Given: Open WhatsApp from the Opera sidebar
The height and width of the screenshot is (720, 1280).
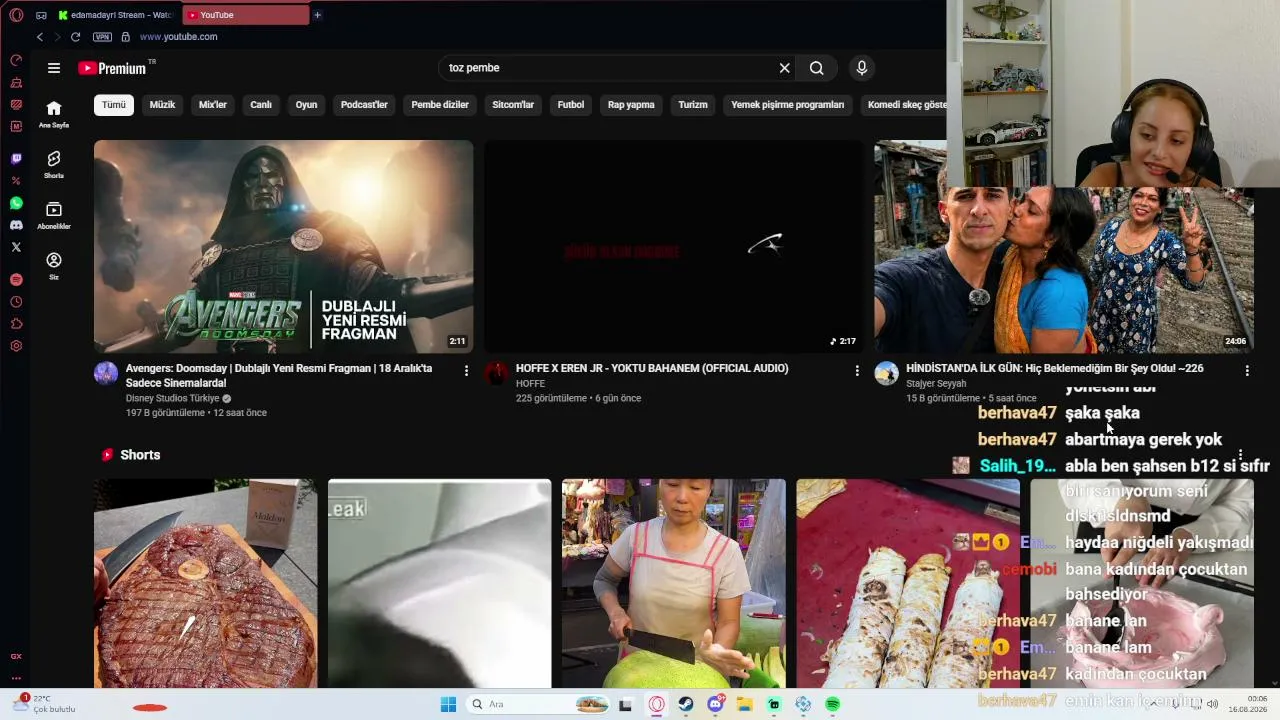Looking at the screenshot, I should (16, 203).
